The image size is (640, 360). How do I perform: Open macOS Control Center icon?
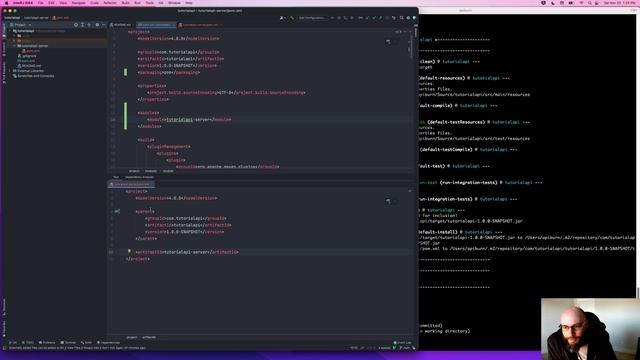pyautogui.click(x=597, y=3)
